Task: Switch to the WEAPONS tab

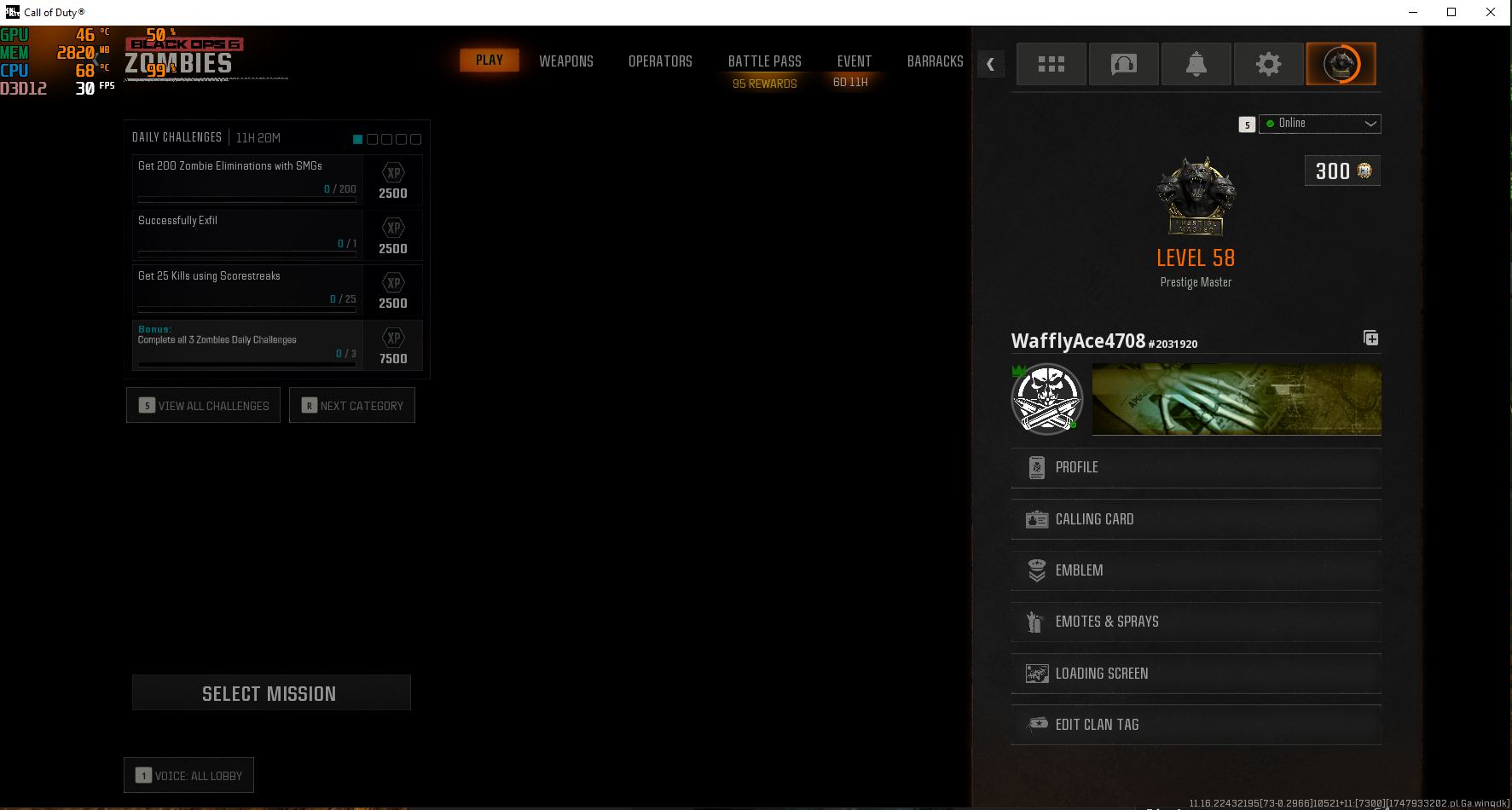Action: 566,61
